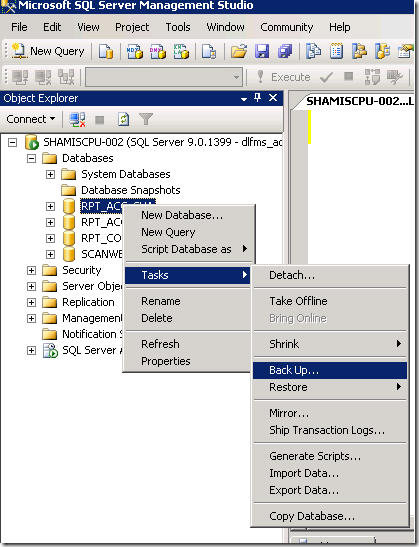Expand the SCANWE database node
This screenshot has width=419, height=547.
tap(51, 254)
